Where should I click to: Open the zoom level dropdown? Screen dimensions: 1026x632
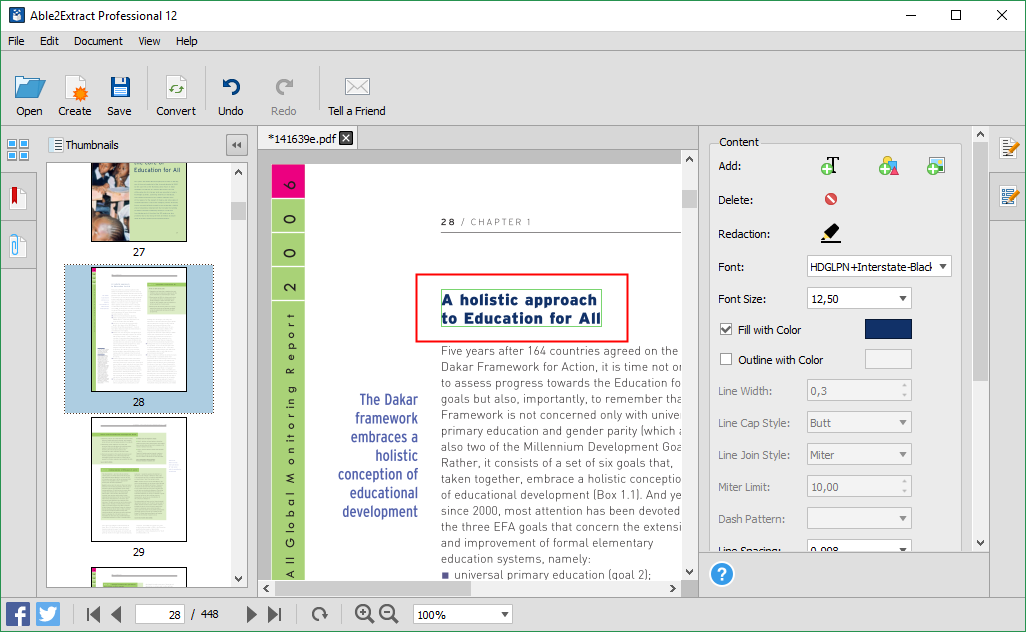[505, 614]
